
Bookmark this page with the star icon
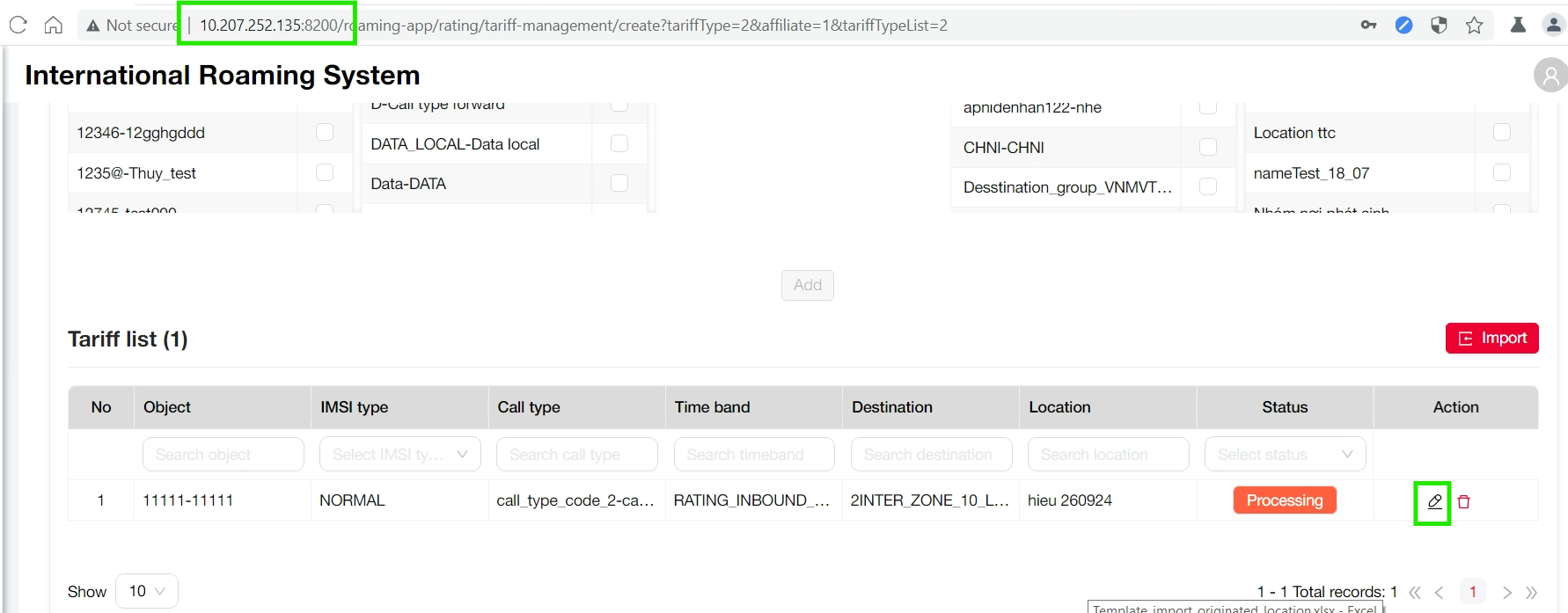[x=1475, y=26]
